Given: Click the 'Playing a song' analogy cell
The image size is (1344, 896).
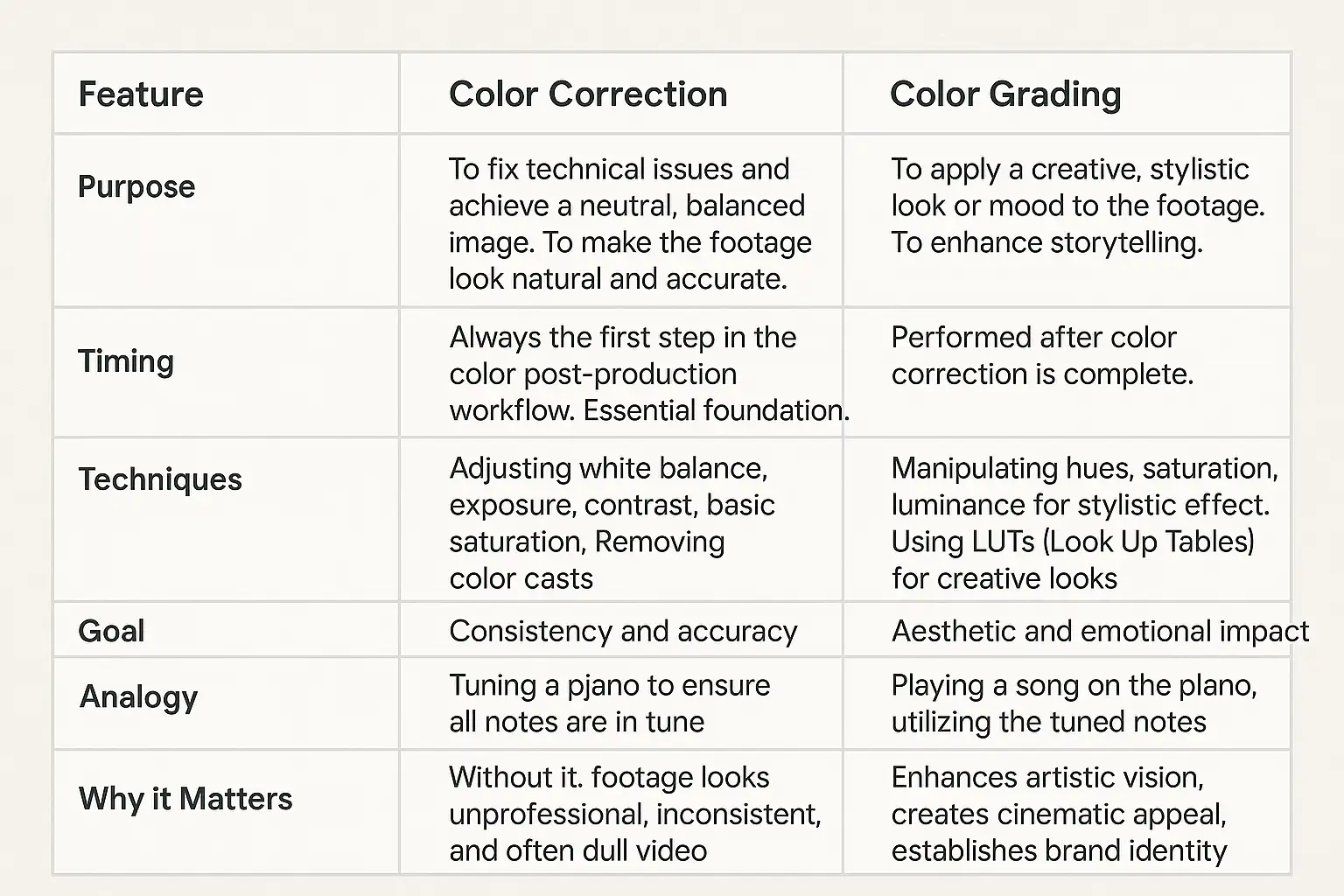Looking at the screenshot, I should click(x=1074, y=703).
